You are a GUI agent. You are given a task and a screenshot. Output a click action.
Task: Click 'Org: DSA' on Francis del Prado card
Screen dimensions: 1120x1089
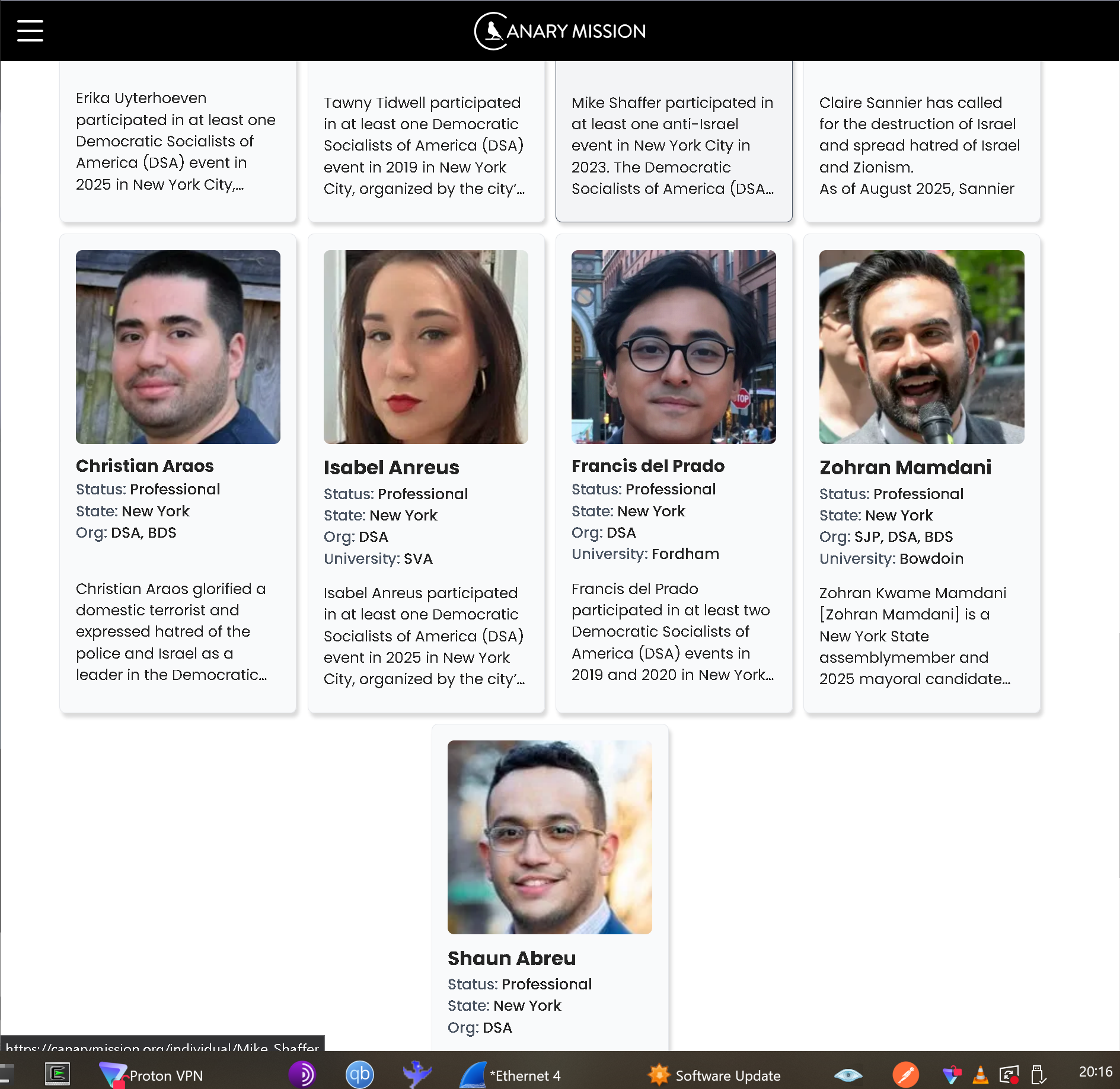(604, 532)
